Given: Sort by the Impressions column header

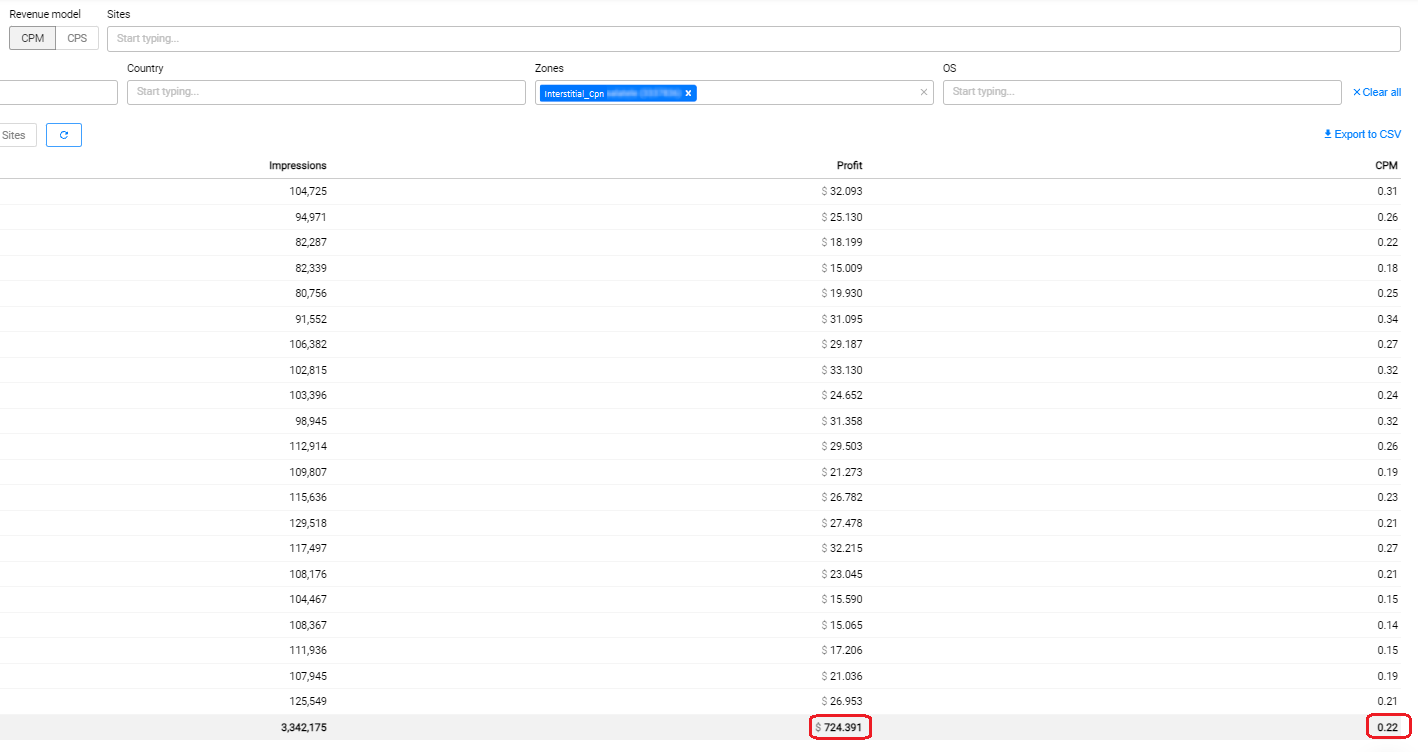Looking at the screenshot, I should 297,166.
